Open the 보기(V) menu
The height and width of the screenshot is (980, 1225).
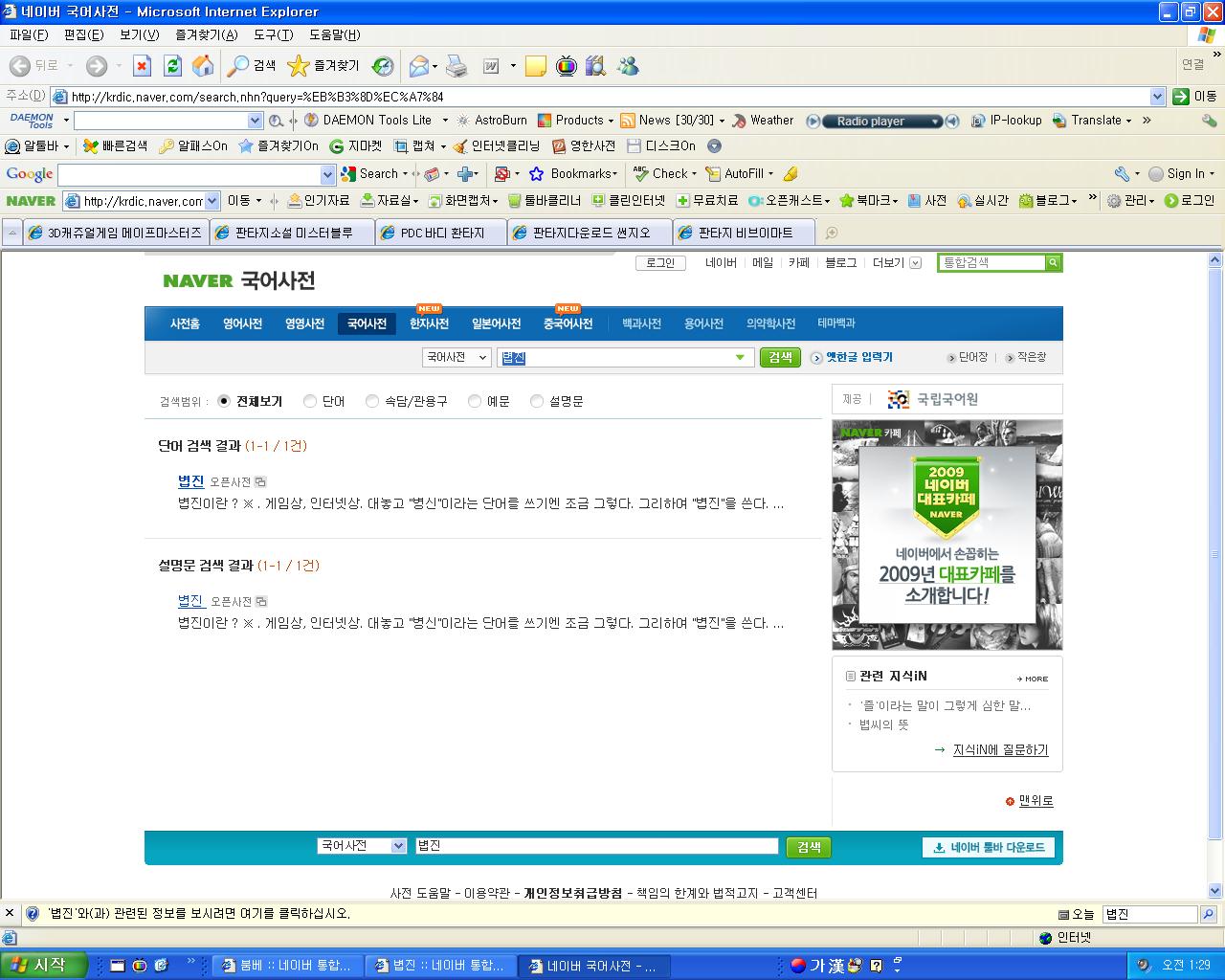pos(140,34)
